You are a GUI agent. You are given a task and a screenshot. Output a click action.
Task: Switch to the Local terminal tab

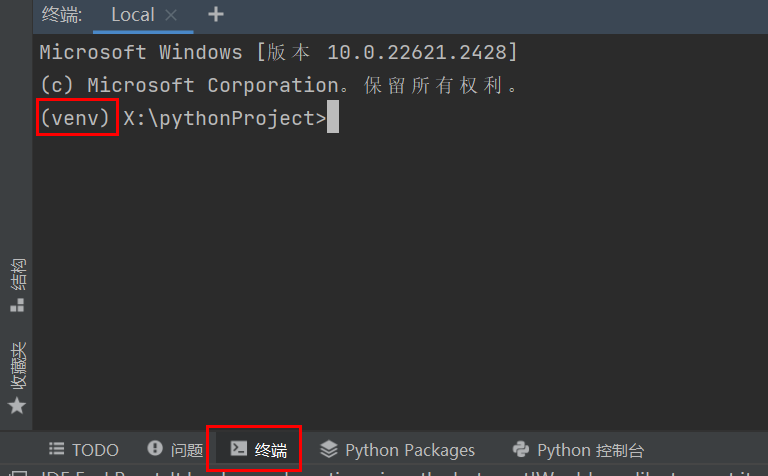(x=132, y=15)
